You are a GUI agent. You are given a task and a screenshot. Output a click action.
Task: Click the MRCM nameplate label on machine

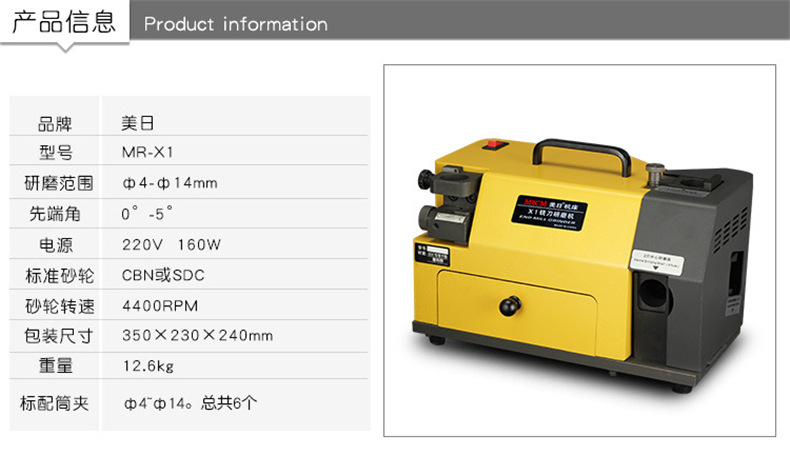550,213
